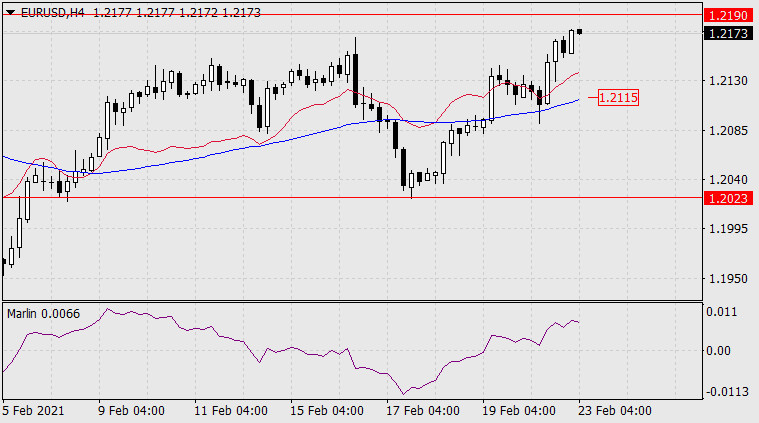This screenshot has width=759, height=423.
Task: Click the 9 Feb 04:00 time label
Action: (x=131, y=411)
